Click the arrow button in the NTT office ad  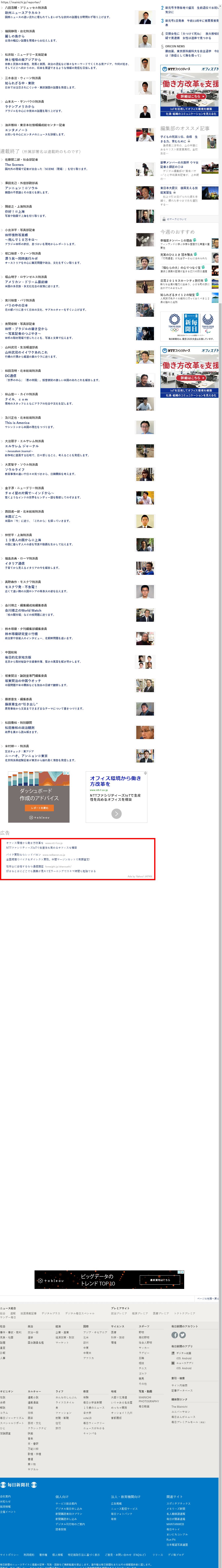tap(116, 813)
